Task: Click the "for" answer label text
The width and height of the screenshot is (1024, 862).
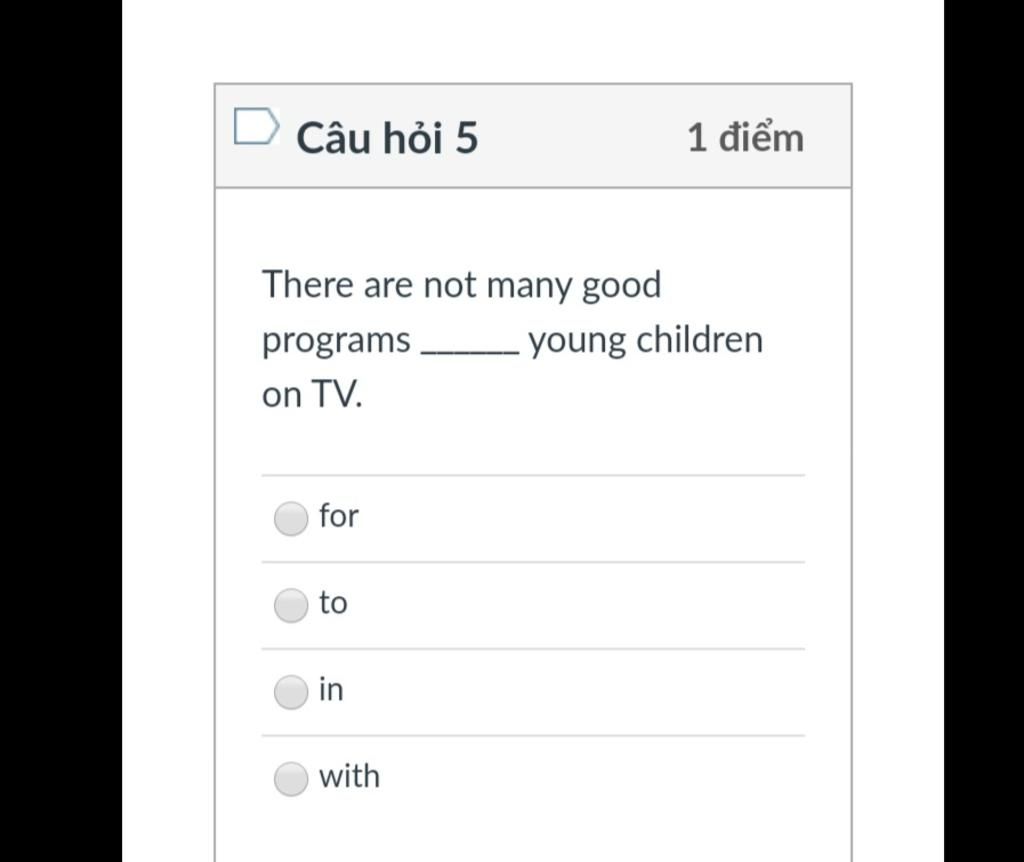Action: point(338,515)
